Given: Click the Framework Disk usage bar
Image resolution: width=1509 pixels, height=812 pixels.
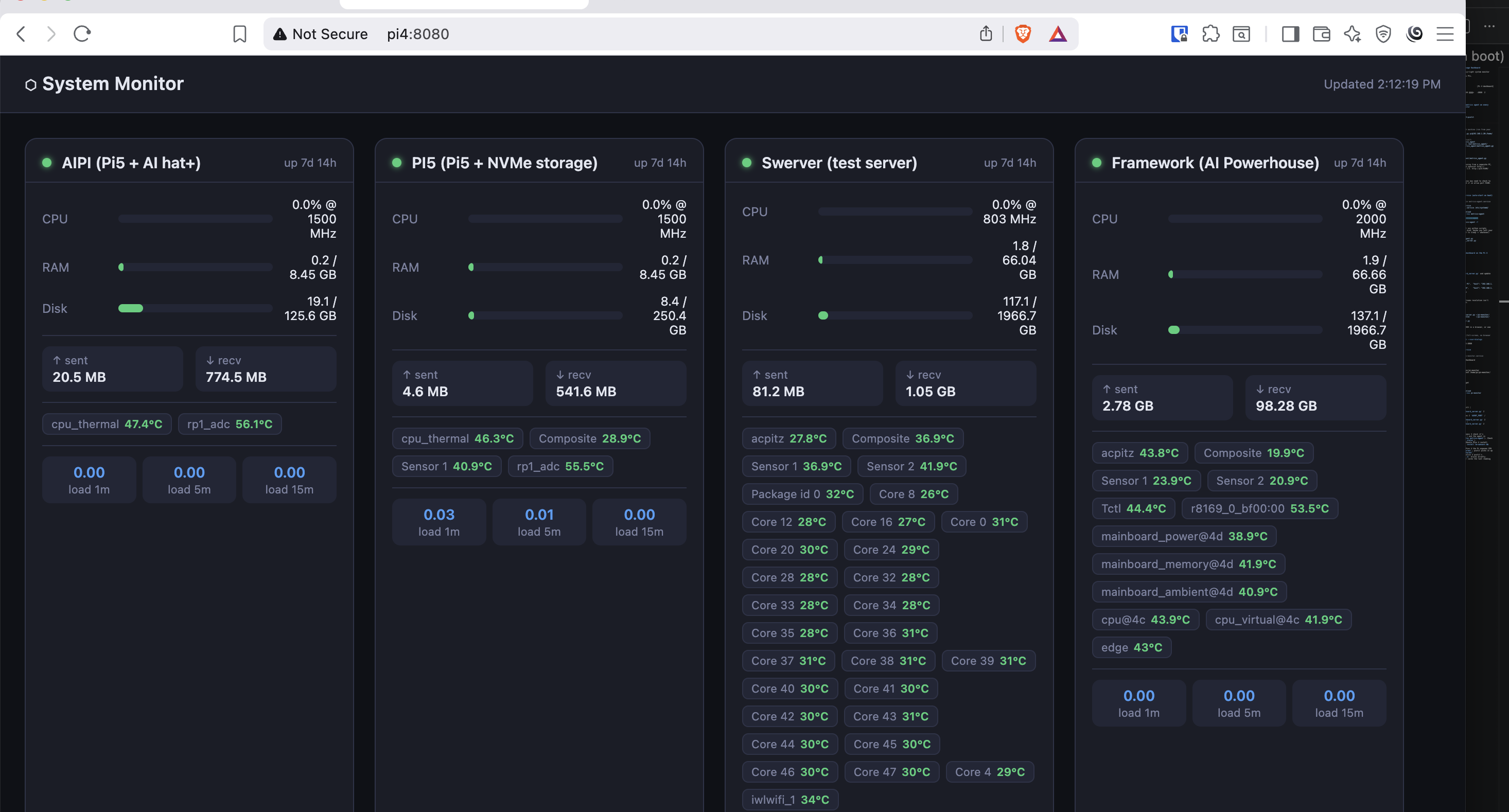Looking at the screenshot, I should click(x=1245, y=330).
